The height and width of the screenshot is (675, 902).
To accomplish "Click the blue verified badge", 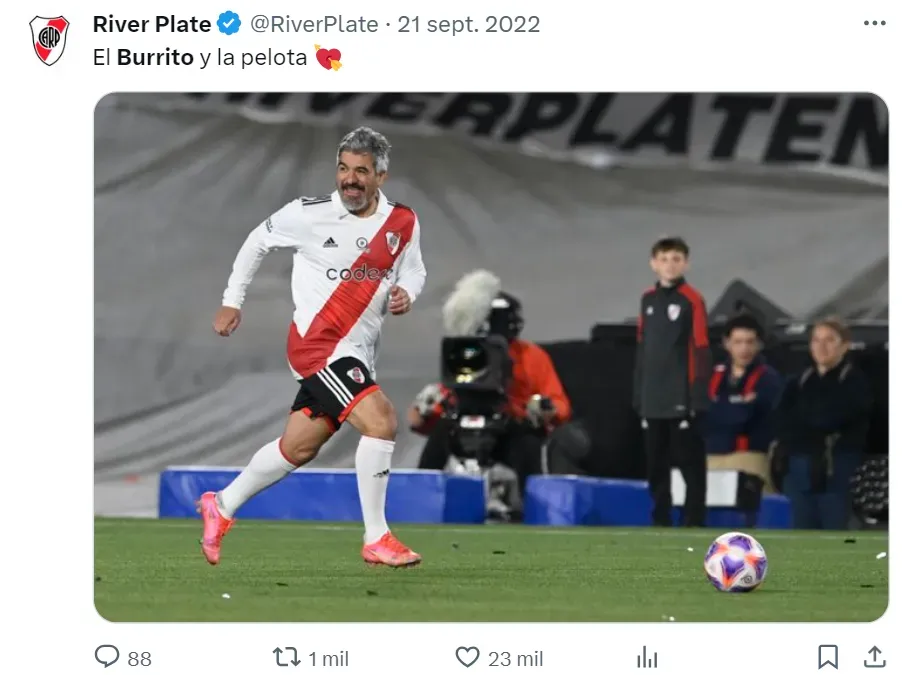I will click(x=229, y=24).
